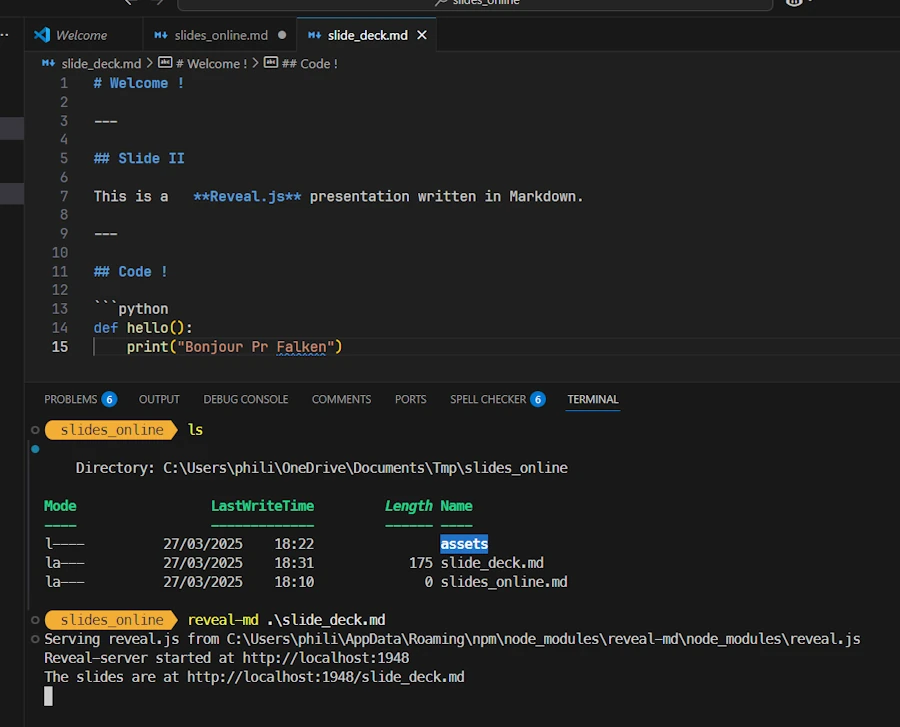Click the 'Name' column header in terminal

point(456,506)
